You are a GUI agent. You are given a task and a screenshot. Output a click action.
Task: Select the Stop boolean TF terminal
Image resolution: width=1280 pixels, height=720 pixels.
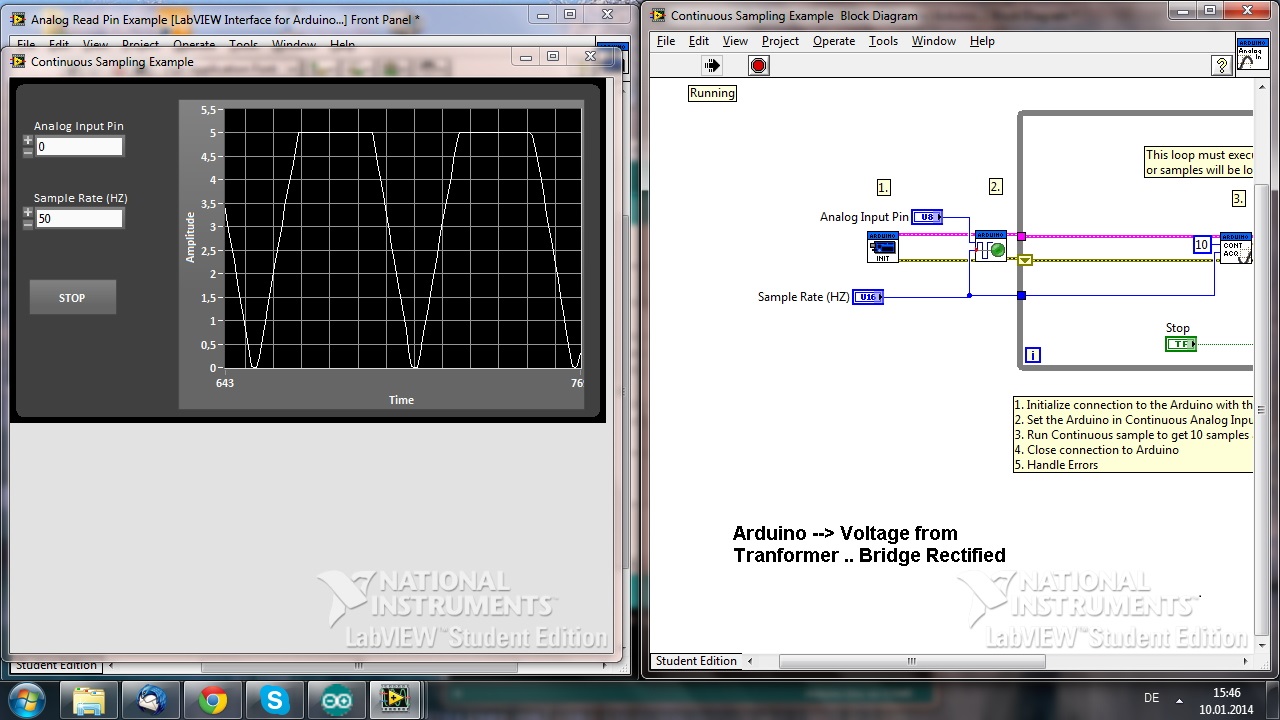pyautogui.click(x=1180, y=344)
